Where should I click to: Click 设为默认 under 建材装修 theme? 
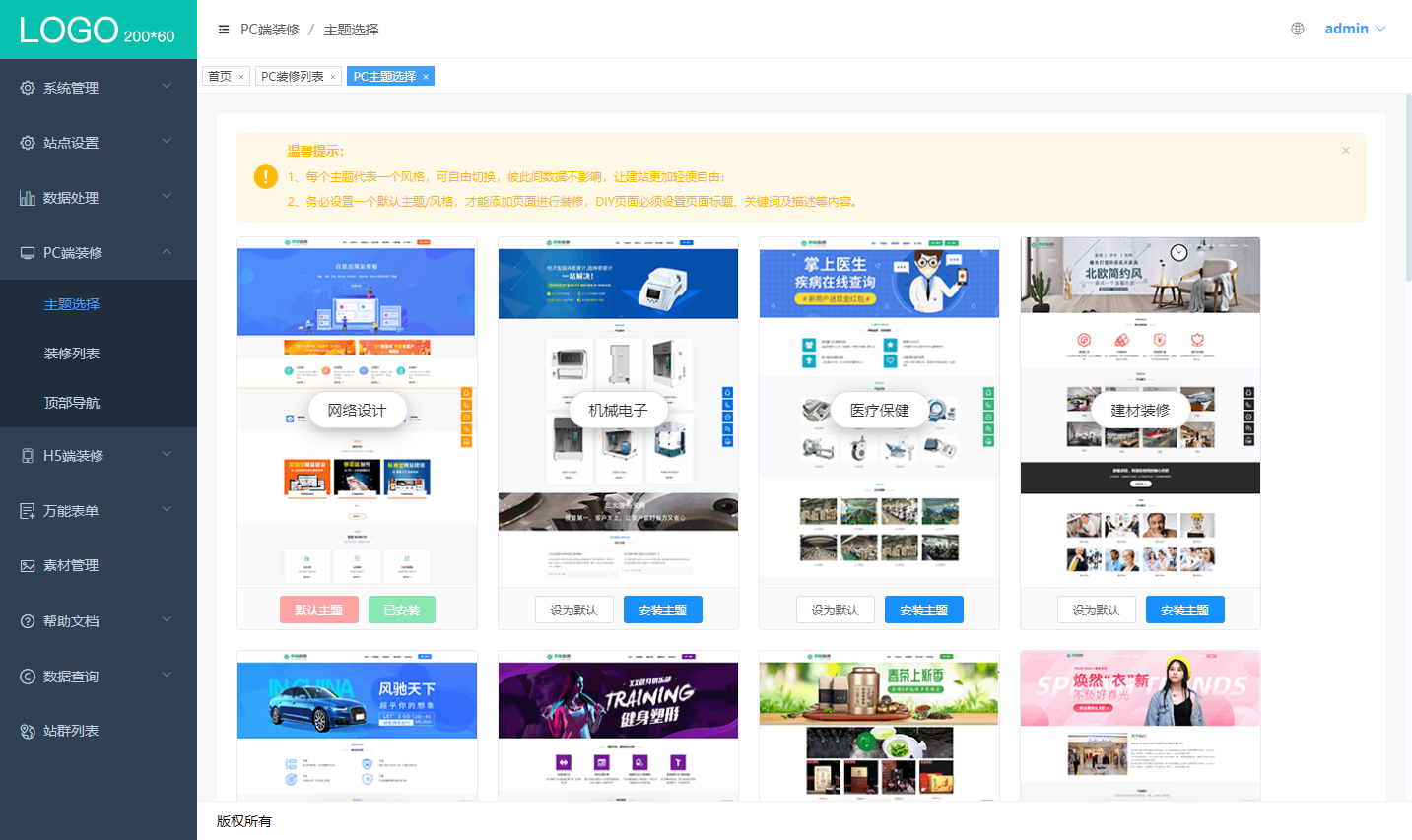pos(1097,610)
